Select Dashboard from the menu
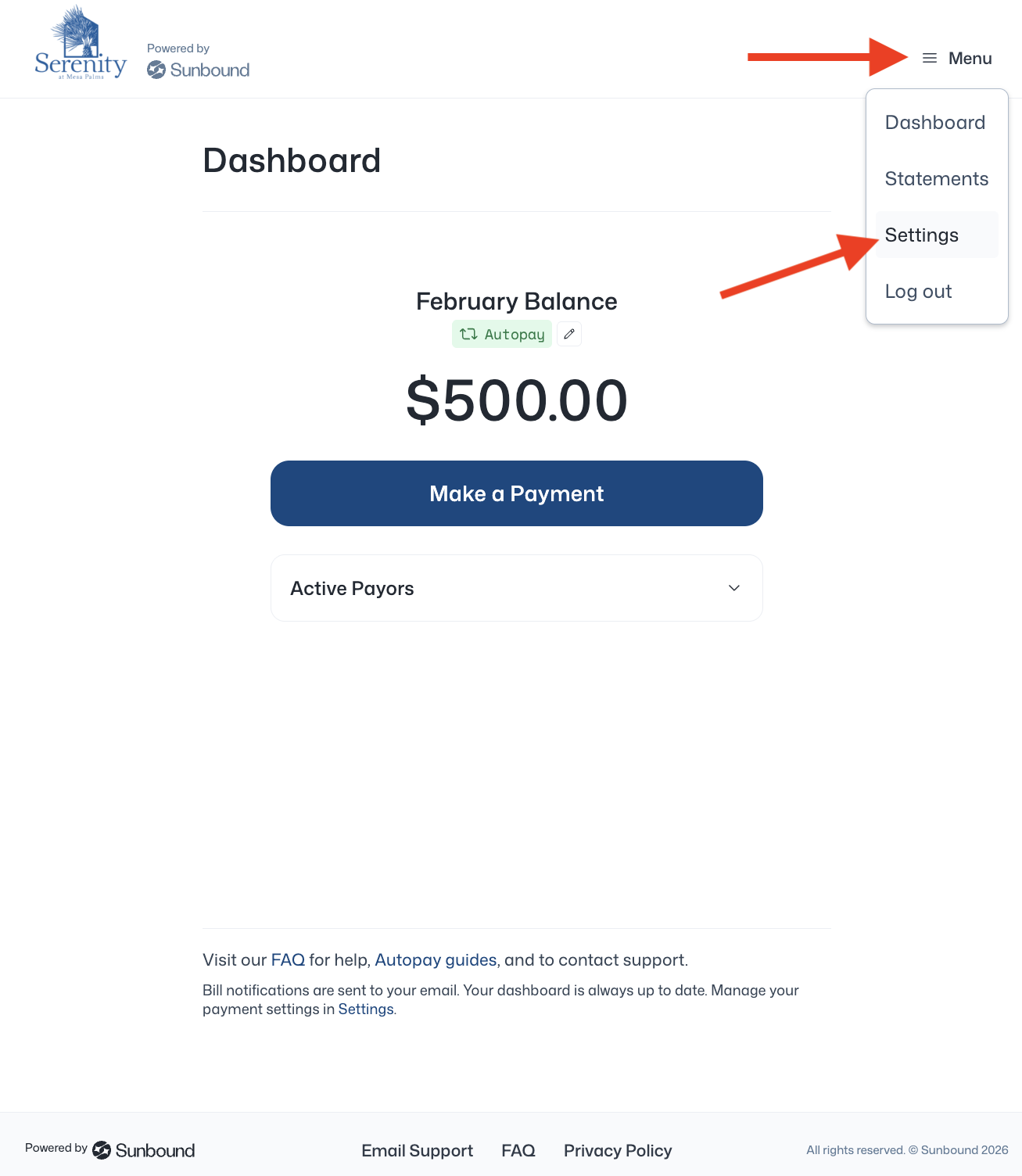 point(934,123)
